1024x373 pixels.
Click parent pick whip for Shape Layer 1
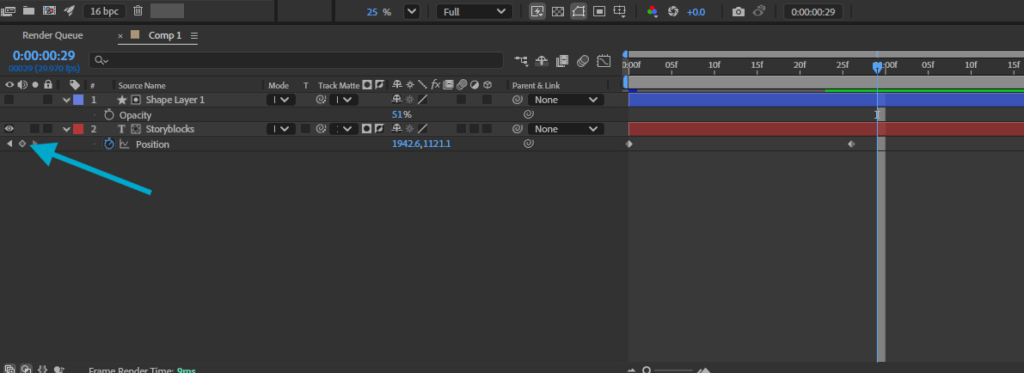point(517,100)
